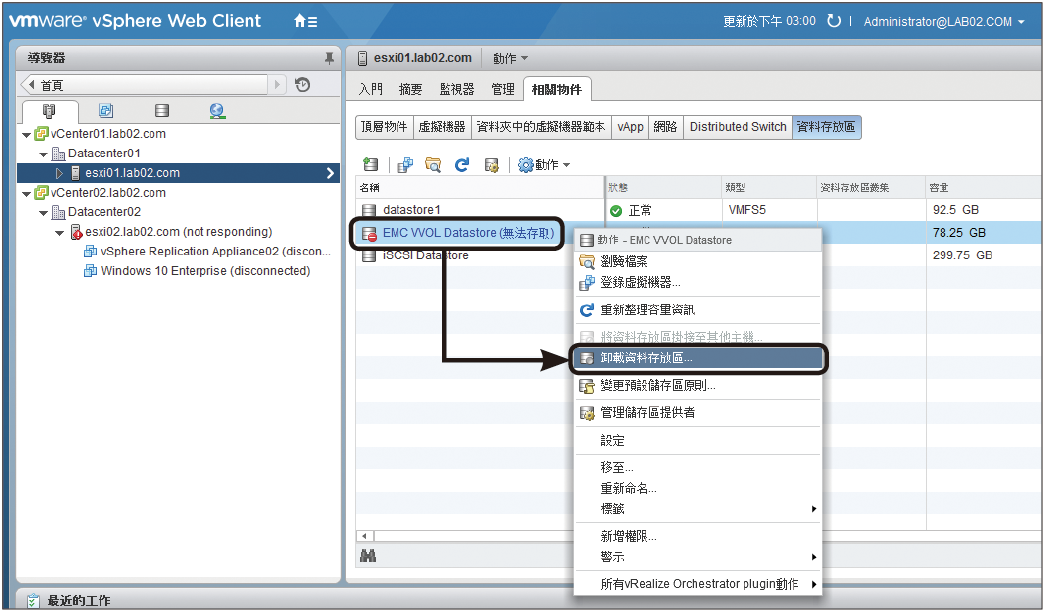Open the 管理 tab

tap(503, 89)
